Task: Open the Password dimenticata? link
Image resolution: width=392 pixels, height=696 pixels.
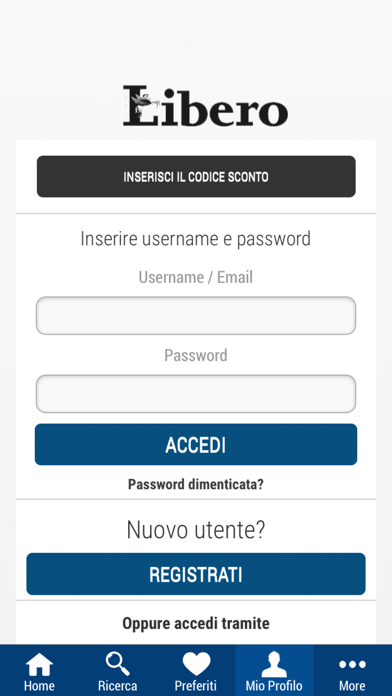Action: pos(196,484)
